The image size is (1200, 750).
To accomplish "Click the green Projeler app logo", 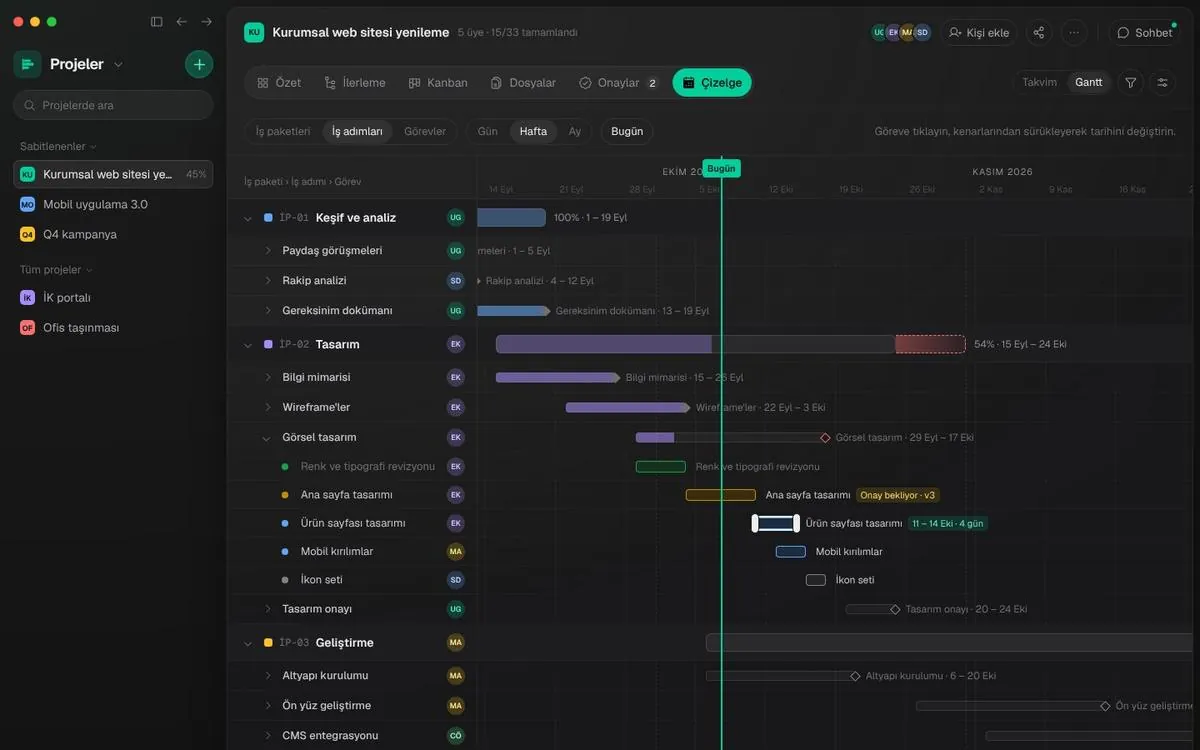I will click(x=27, y=64).
